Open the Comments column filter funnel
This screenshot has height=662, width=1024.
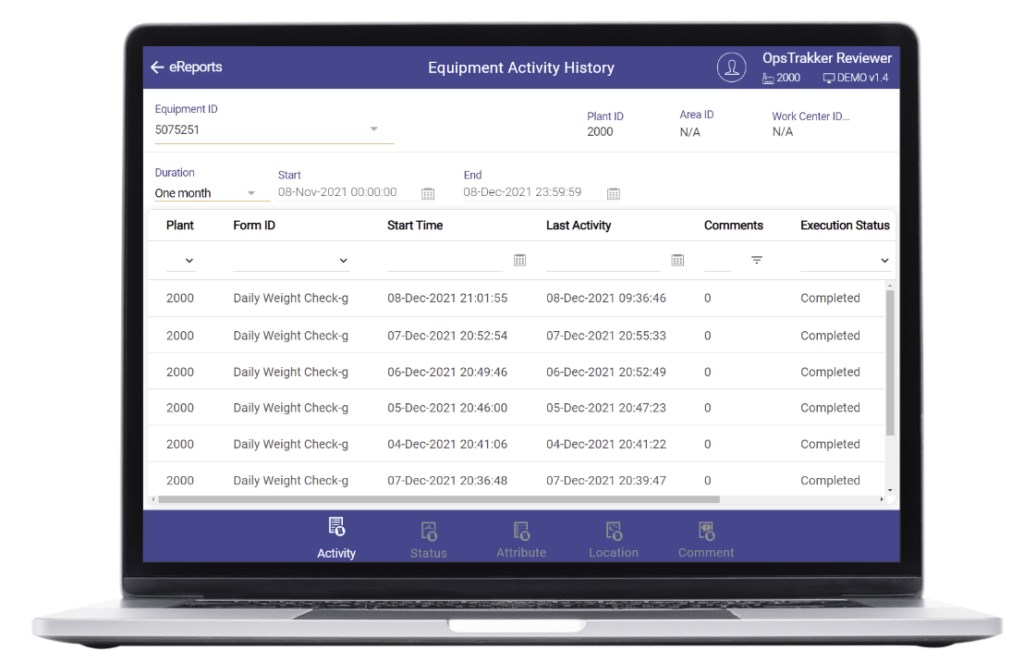tap(757, 260)
